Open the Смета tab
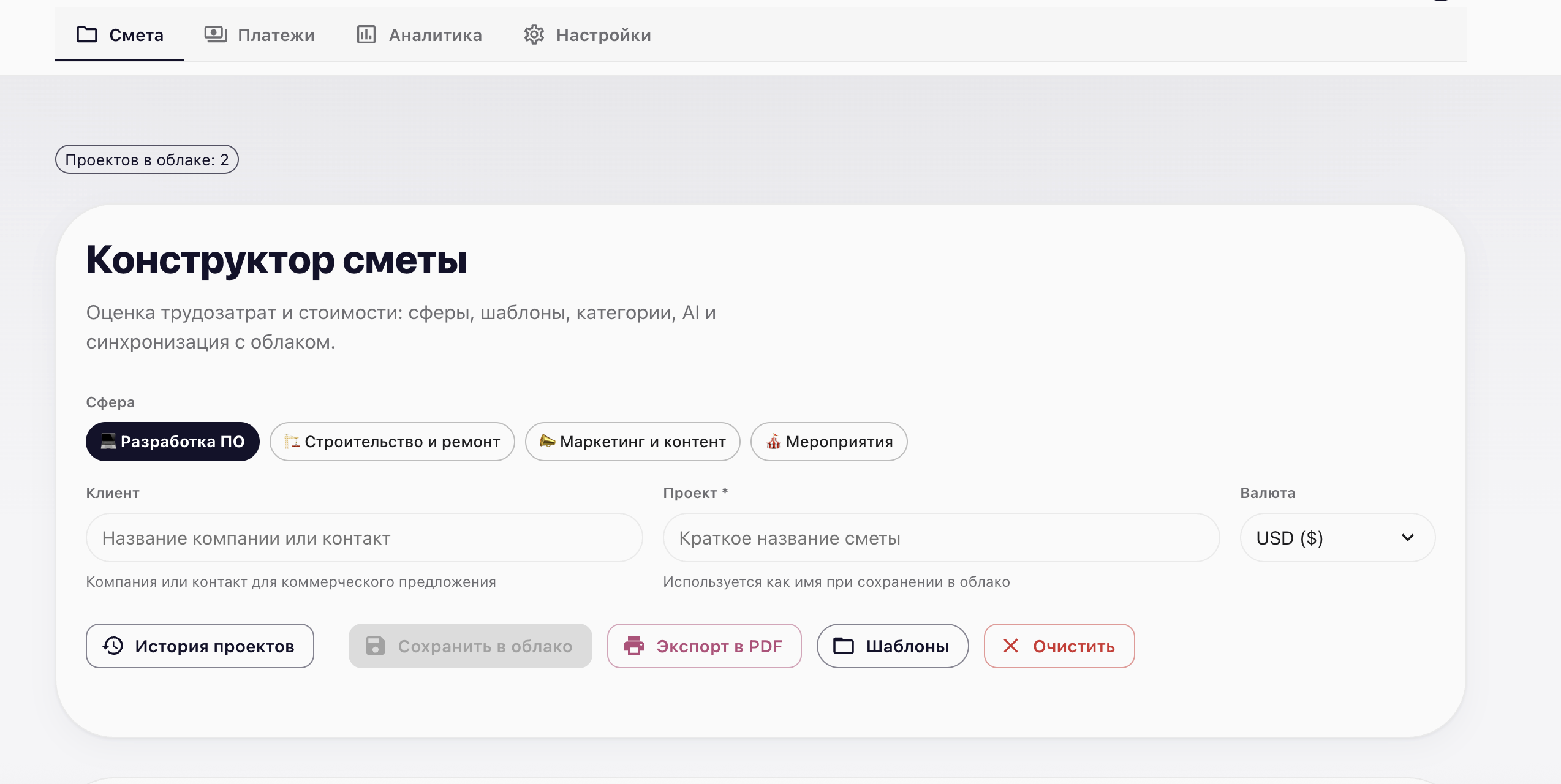The height and width of the screenshot is (784, 1561). point(119,35)
